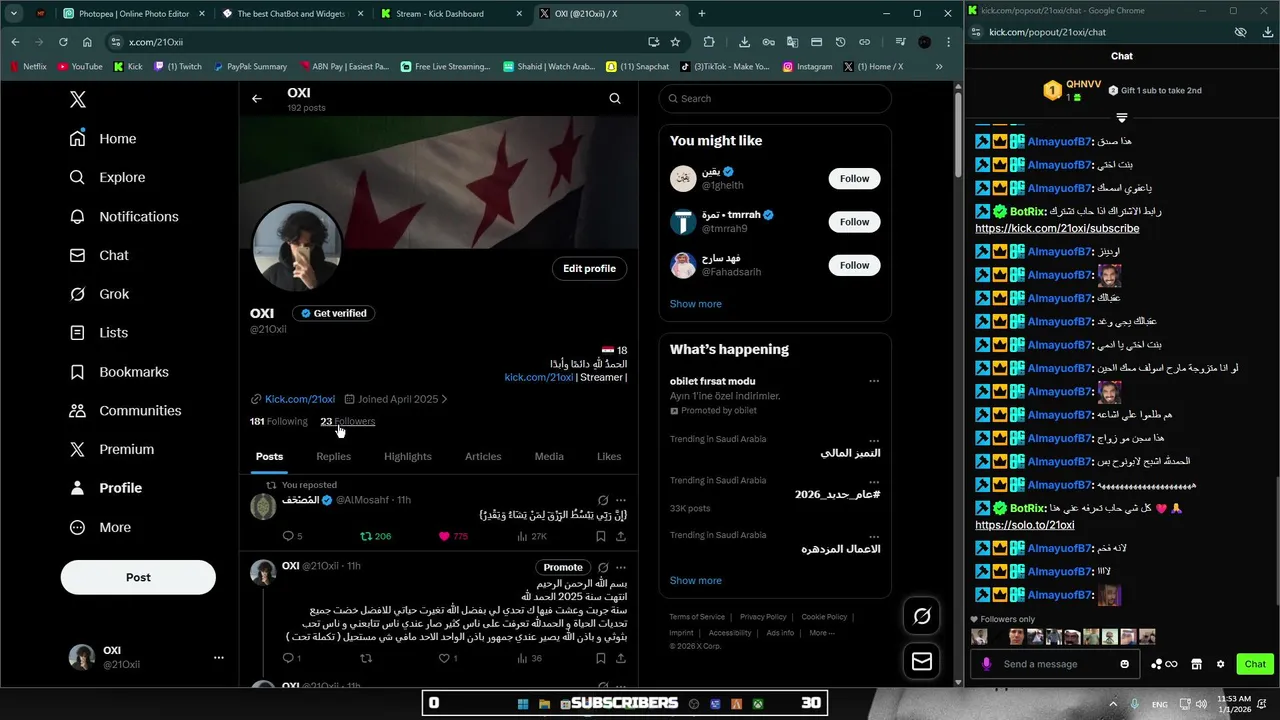
Task: Open Instagram bookmark in bookmarks bar
Action: [x=807, y=67]
